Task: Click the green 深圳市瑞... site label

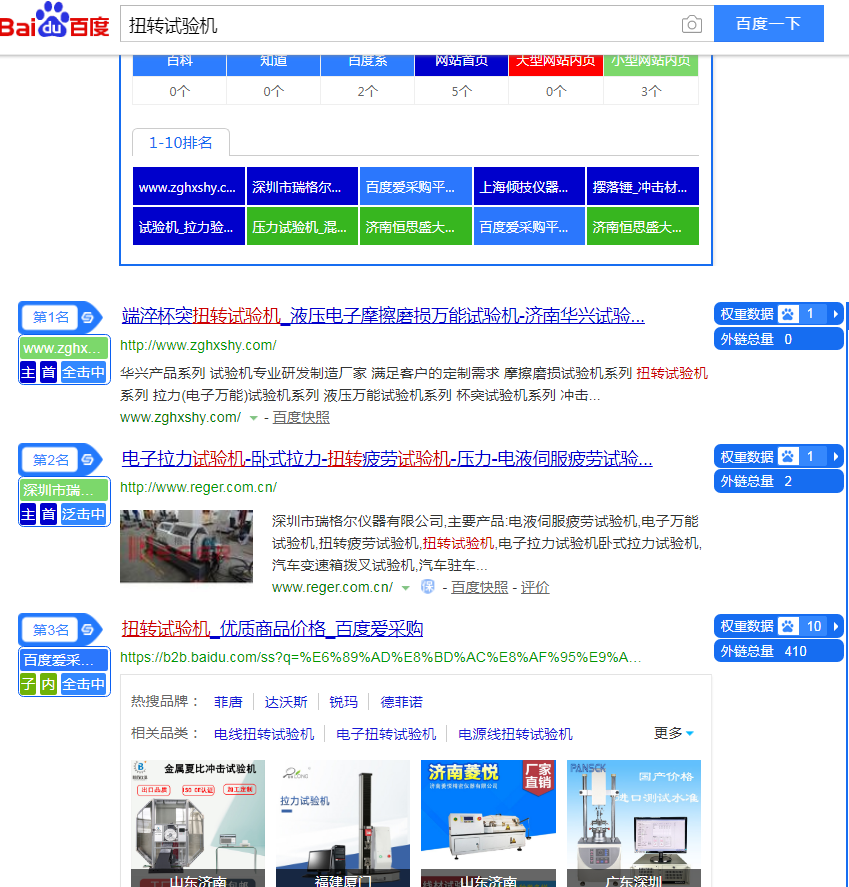Action: coord(64,490)
